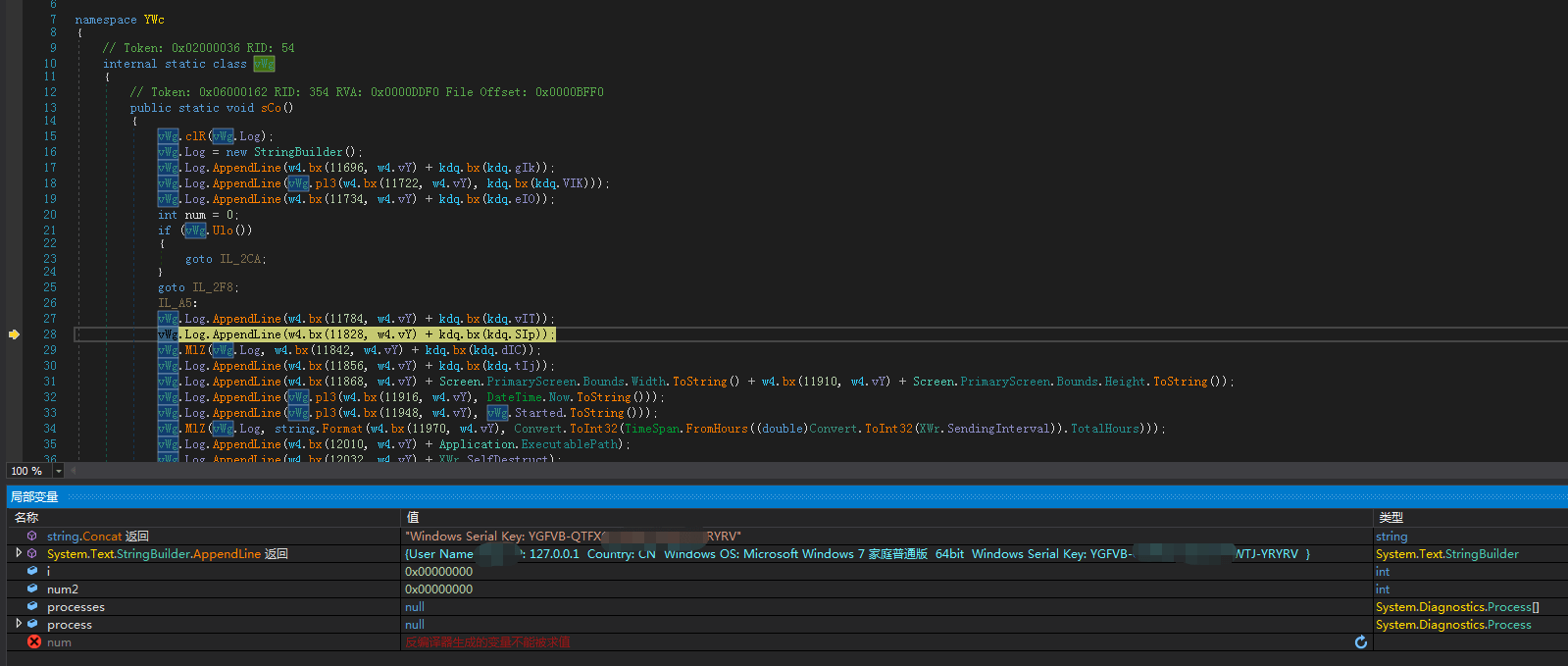1568x666 pixels.
Task: Click the icon beside System.Text.StringBuilder.AppendLine row
Action: pos(33,554)
